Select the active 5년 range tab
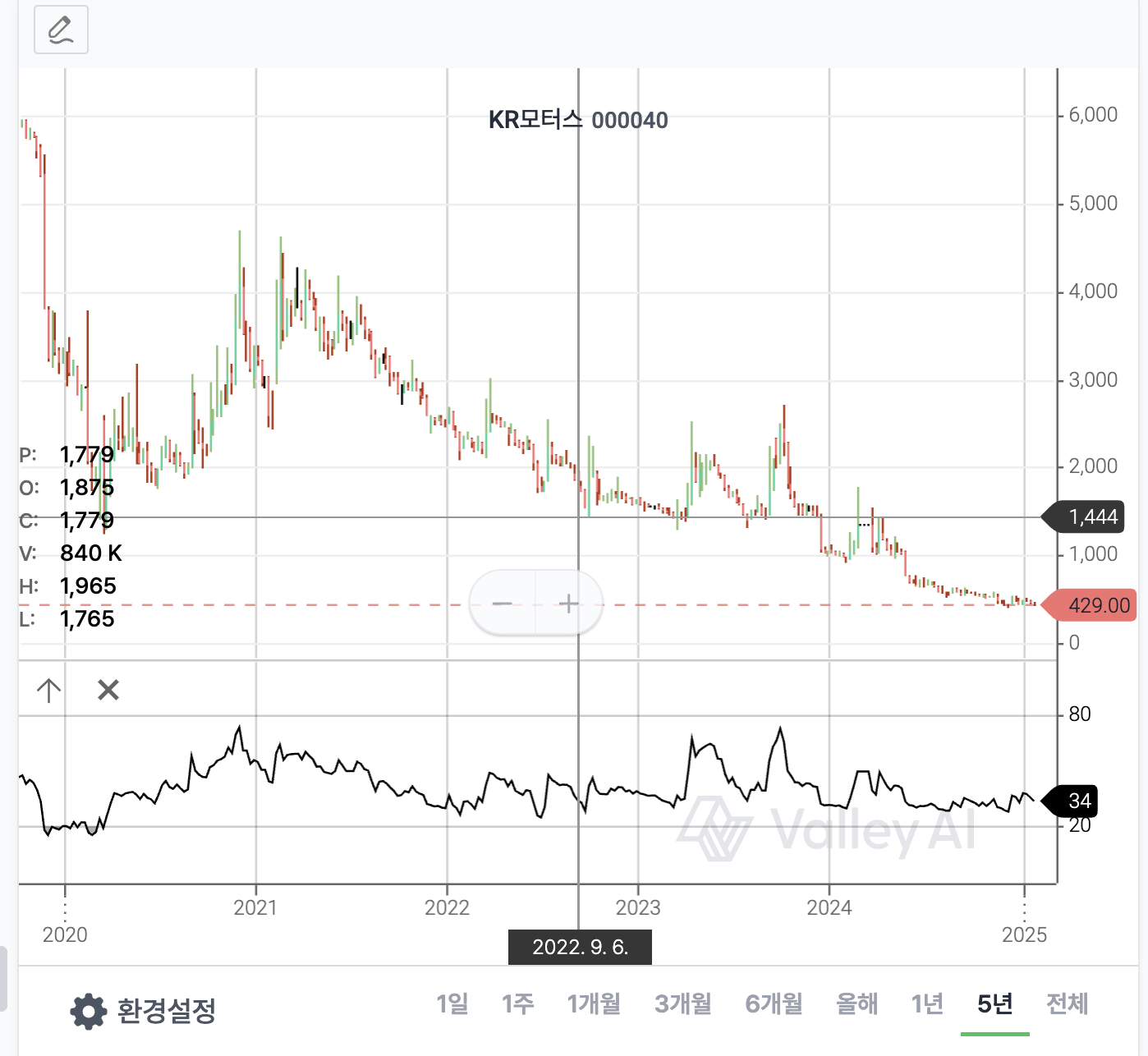Viewport: 1148px width, 1056px height. point(994,1003)
